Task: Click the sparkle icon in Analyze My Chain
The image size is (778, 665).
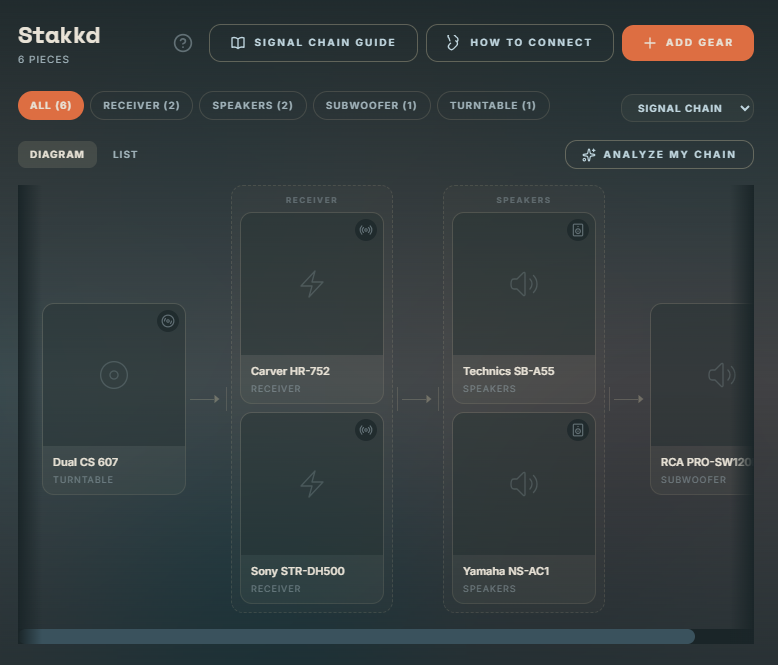Action: click(589, 155)
